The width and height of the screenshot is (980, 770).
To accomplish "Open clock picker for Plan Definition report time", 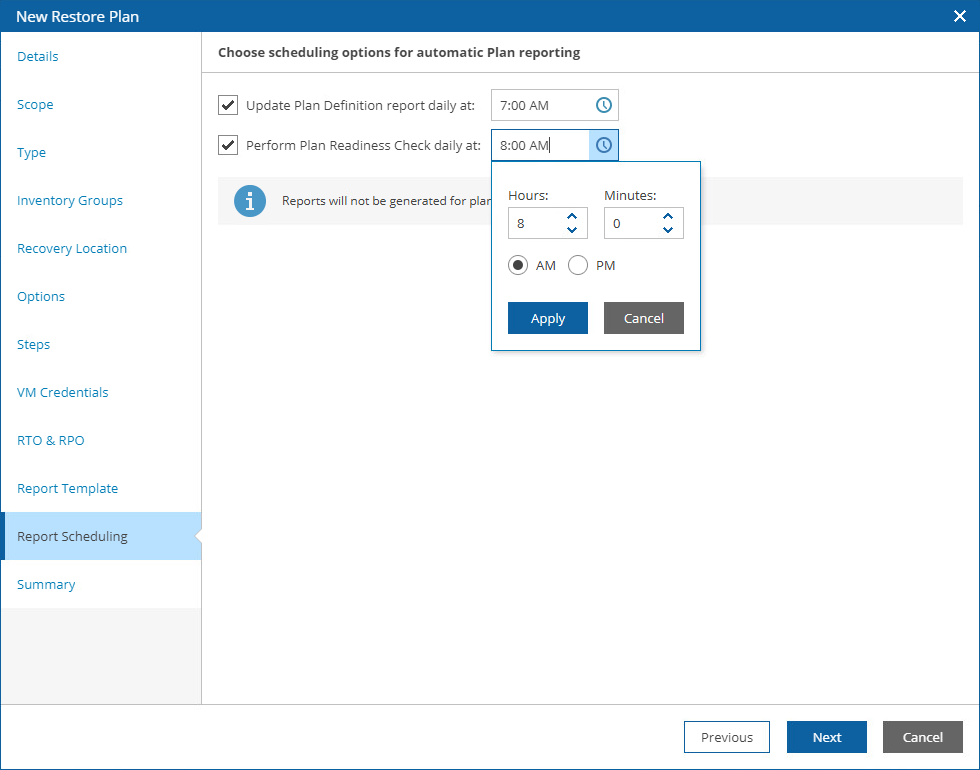I will [x=604, y=105].
